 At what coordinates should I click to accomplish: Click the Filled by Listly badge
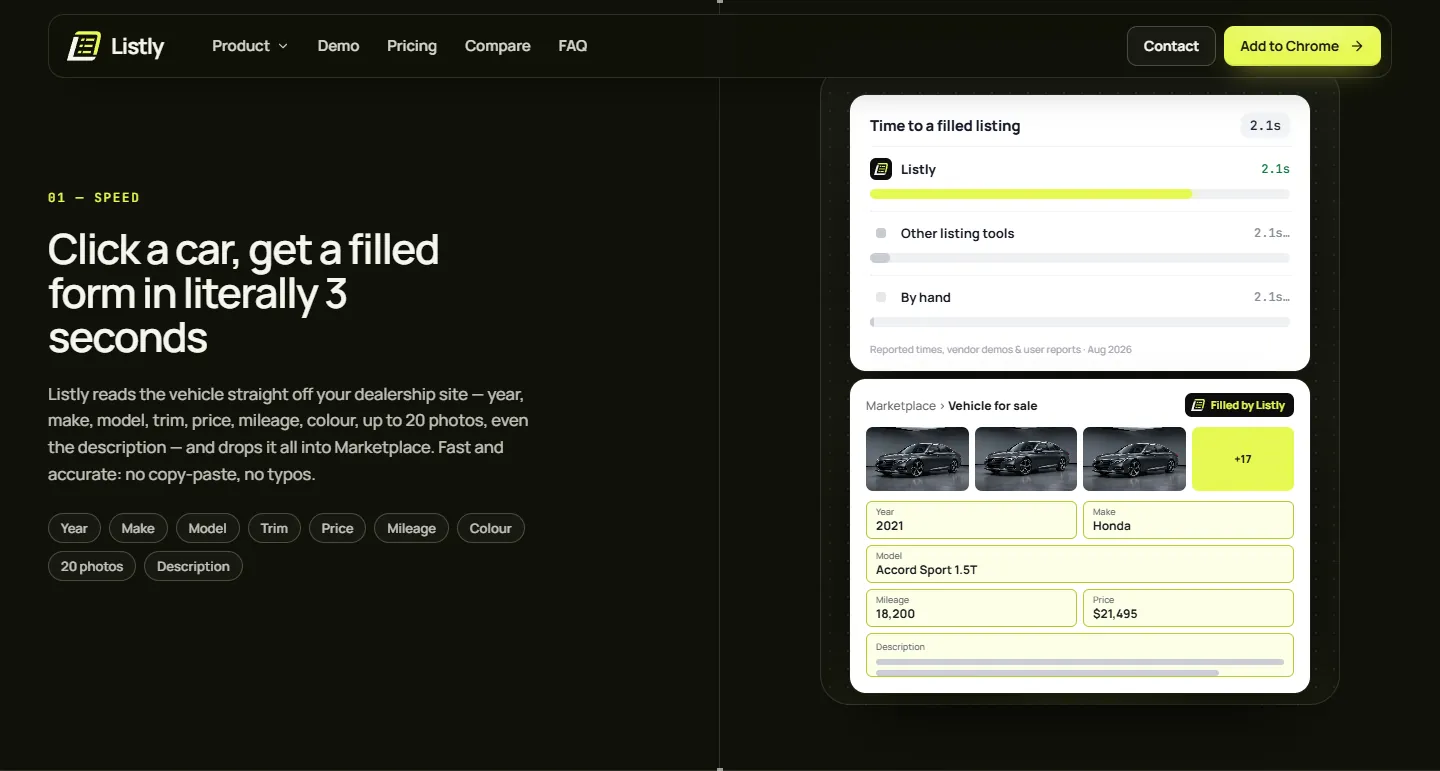point(1239,405)
